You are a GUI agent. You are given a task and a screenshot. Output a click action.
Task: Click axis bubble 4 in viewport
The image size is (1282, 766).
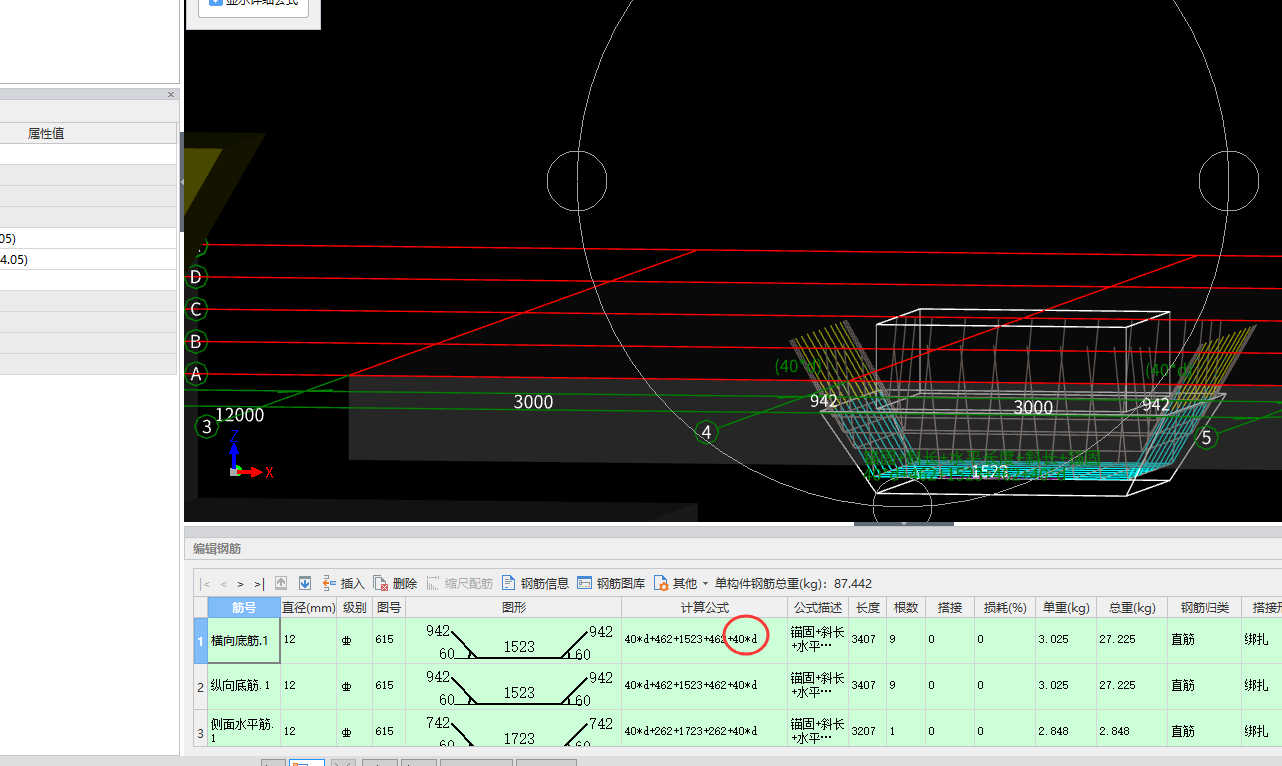pyautogui.click(x=706, y=432)
